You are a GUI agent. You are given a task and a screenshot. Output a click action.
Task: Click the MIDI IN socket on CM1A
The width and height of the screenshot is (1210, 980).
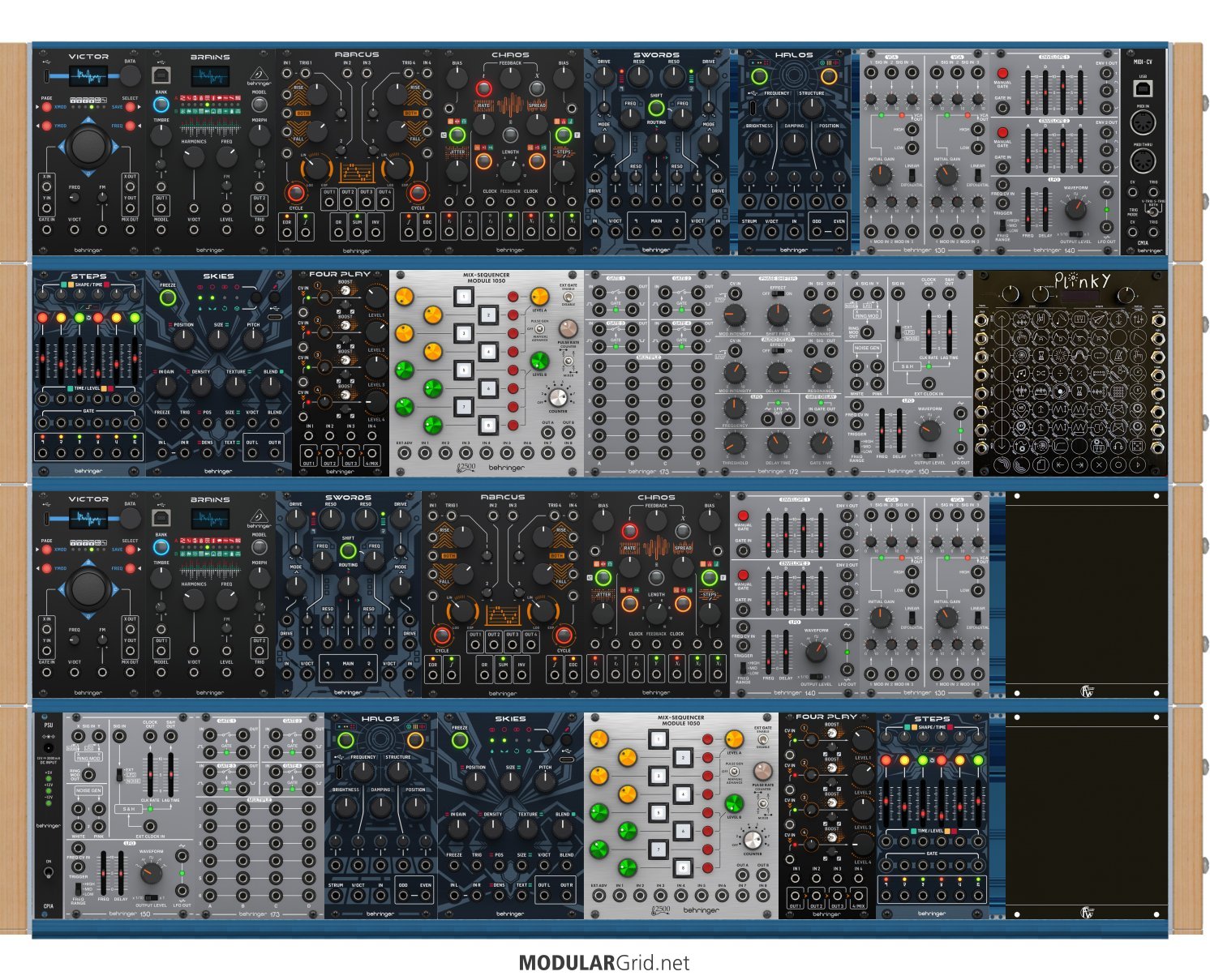point(1143,122)
